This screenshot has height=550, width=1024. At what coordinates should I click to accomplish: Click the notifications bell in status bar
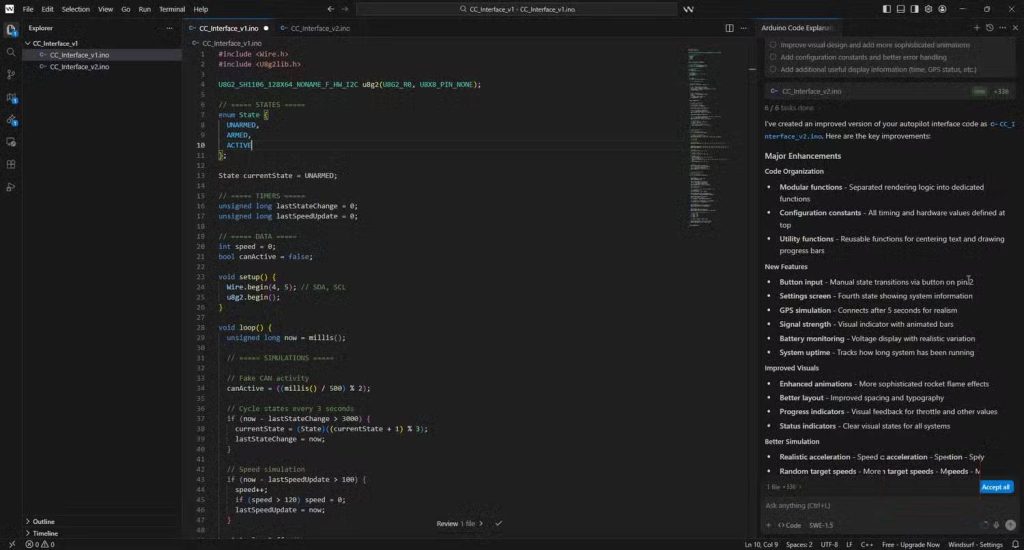point(1015,544)
